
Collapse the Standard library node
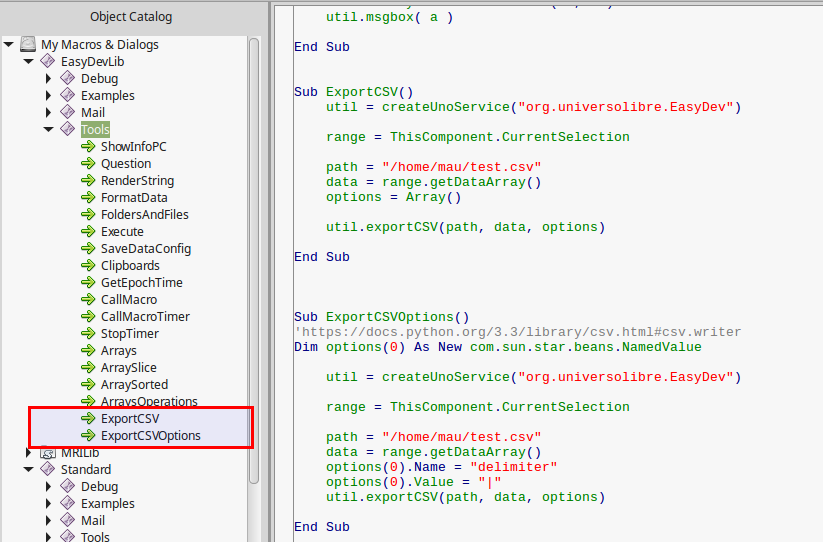pos(29,470)
